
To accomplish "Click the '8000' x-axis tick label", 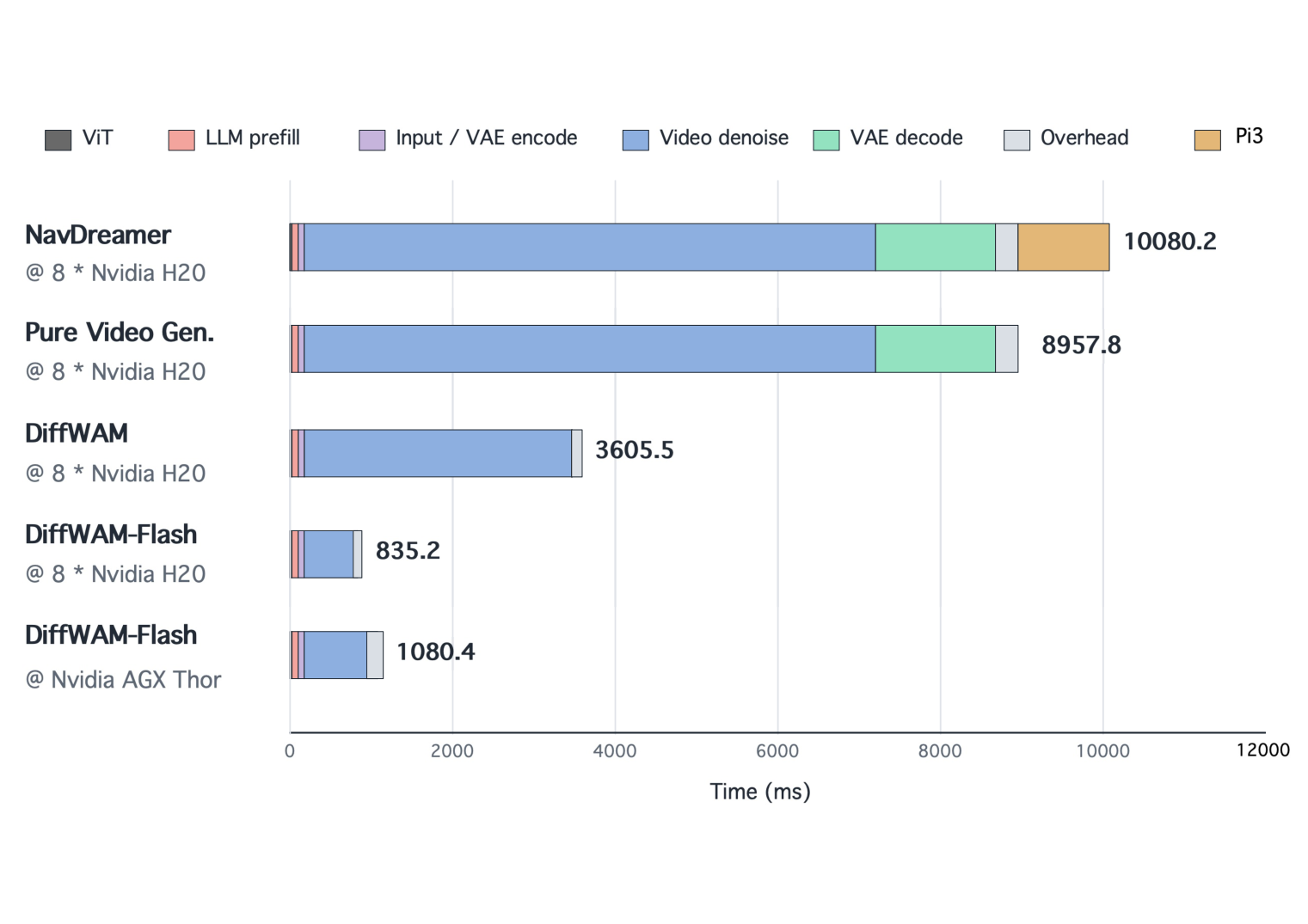I will (940, 751).
